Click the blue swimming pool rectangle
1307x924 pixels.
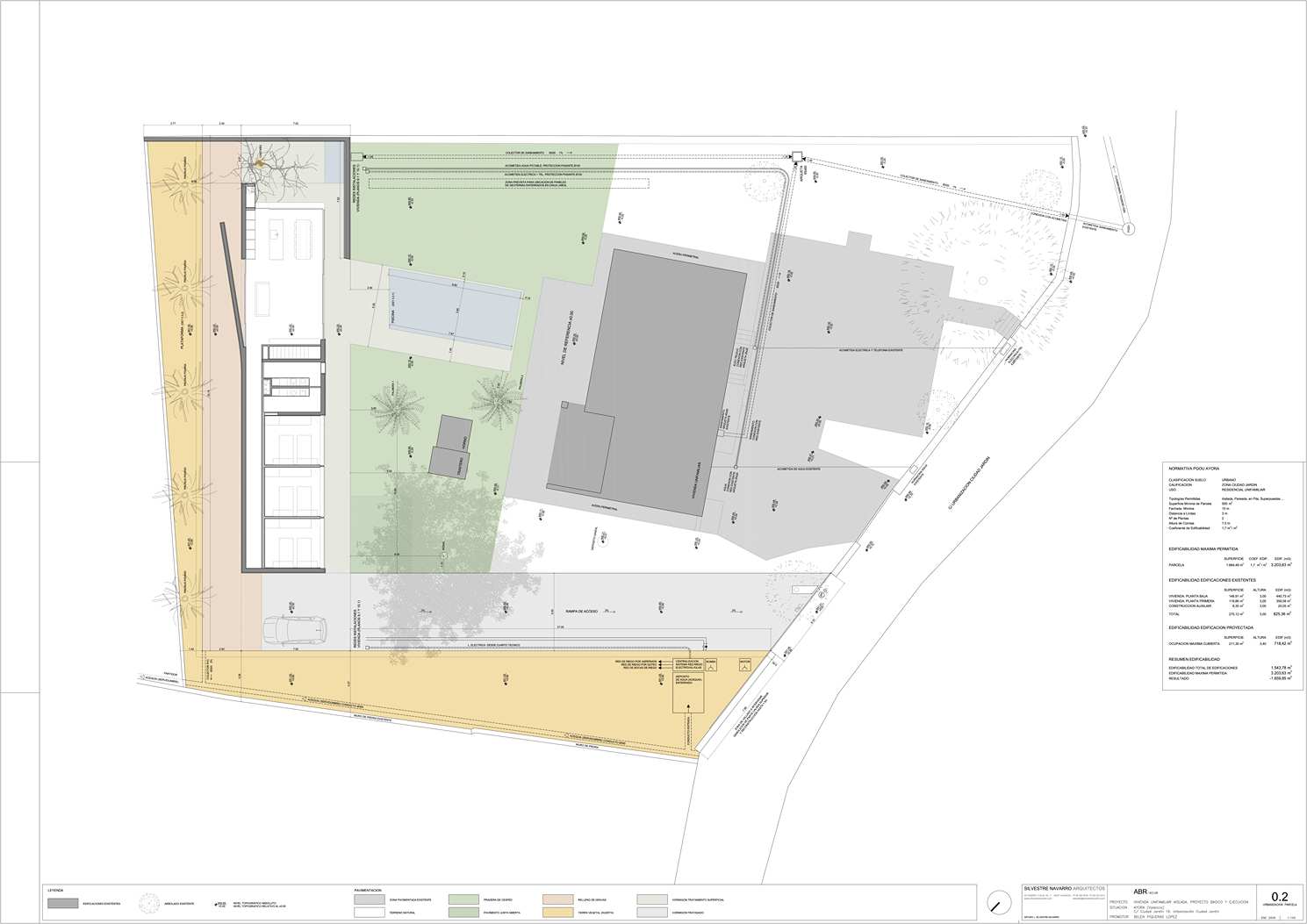coord(455,308)
